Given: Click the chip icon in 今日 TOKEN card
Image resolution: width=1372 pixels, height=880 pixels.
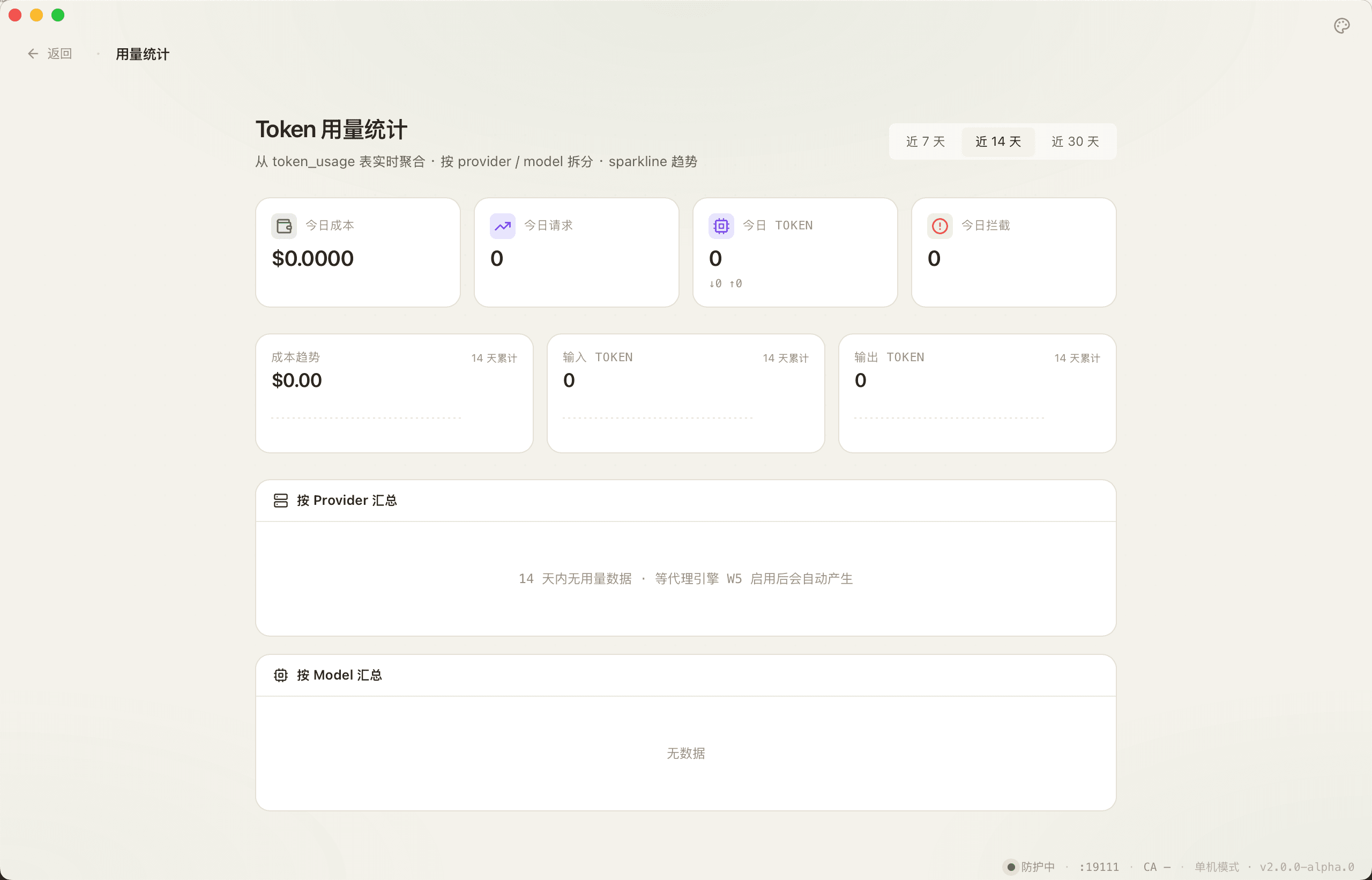Looking at the screenshot, I should (721, 226).
